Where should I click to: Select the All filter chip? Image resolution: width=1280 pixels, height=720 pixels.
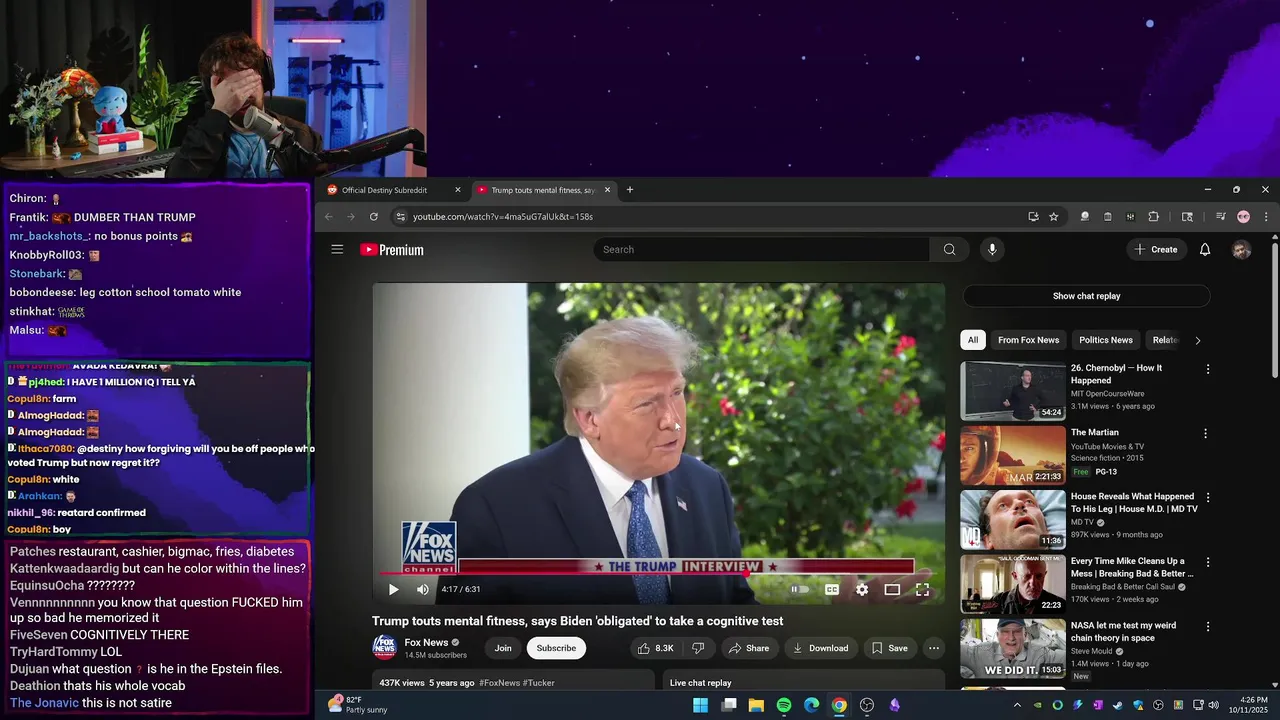coord(973,340)
